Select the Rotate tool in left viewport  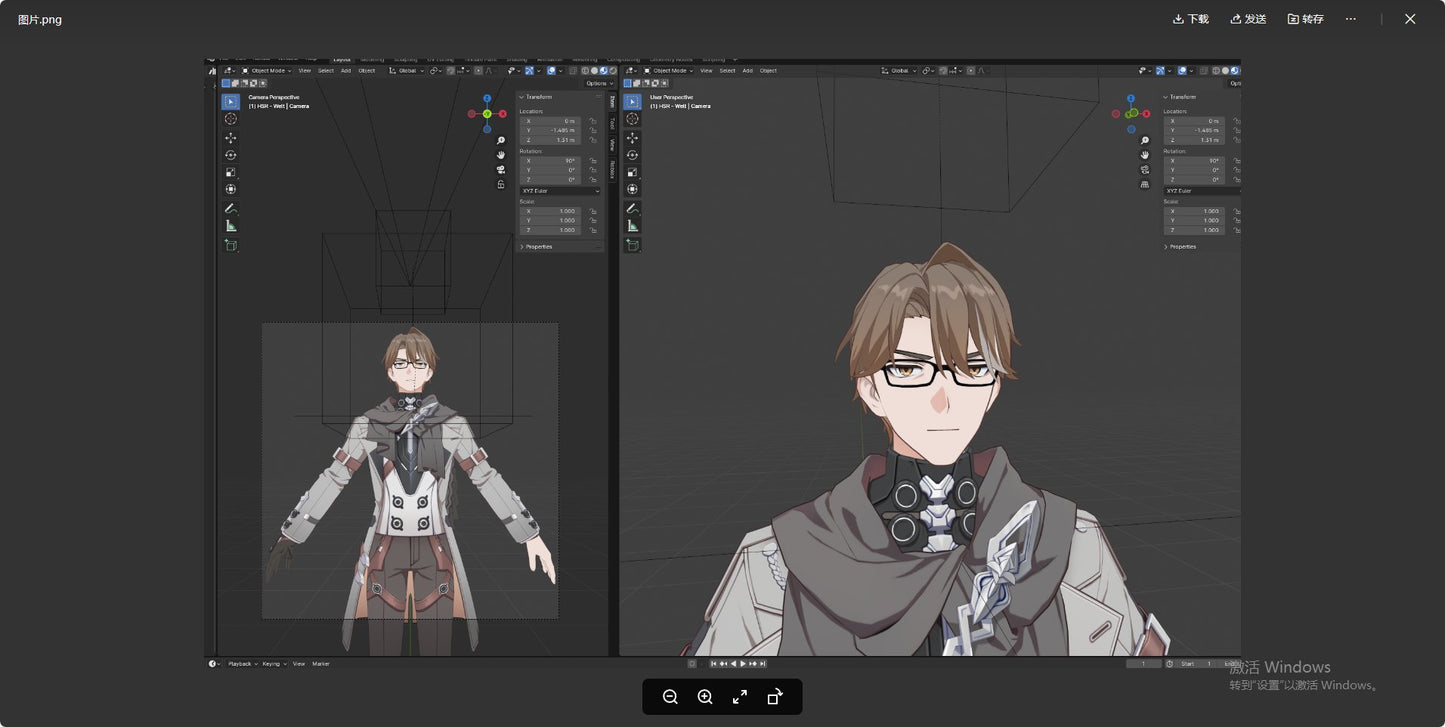coord(231,155)
